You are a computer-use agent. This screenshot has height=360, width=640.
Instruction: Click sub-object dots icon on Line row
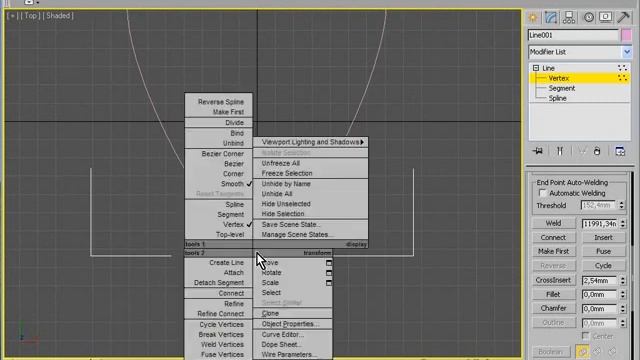coord(622,68)
